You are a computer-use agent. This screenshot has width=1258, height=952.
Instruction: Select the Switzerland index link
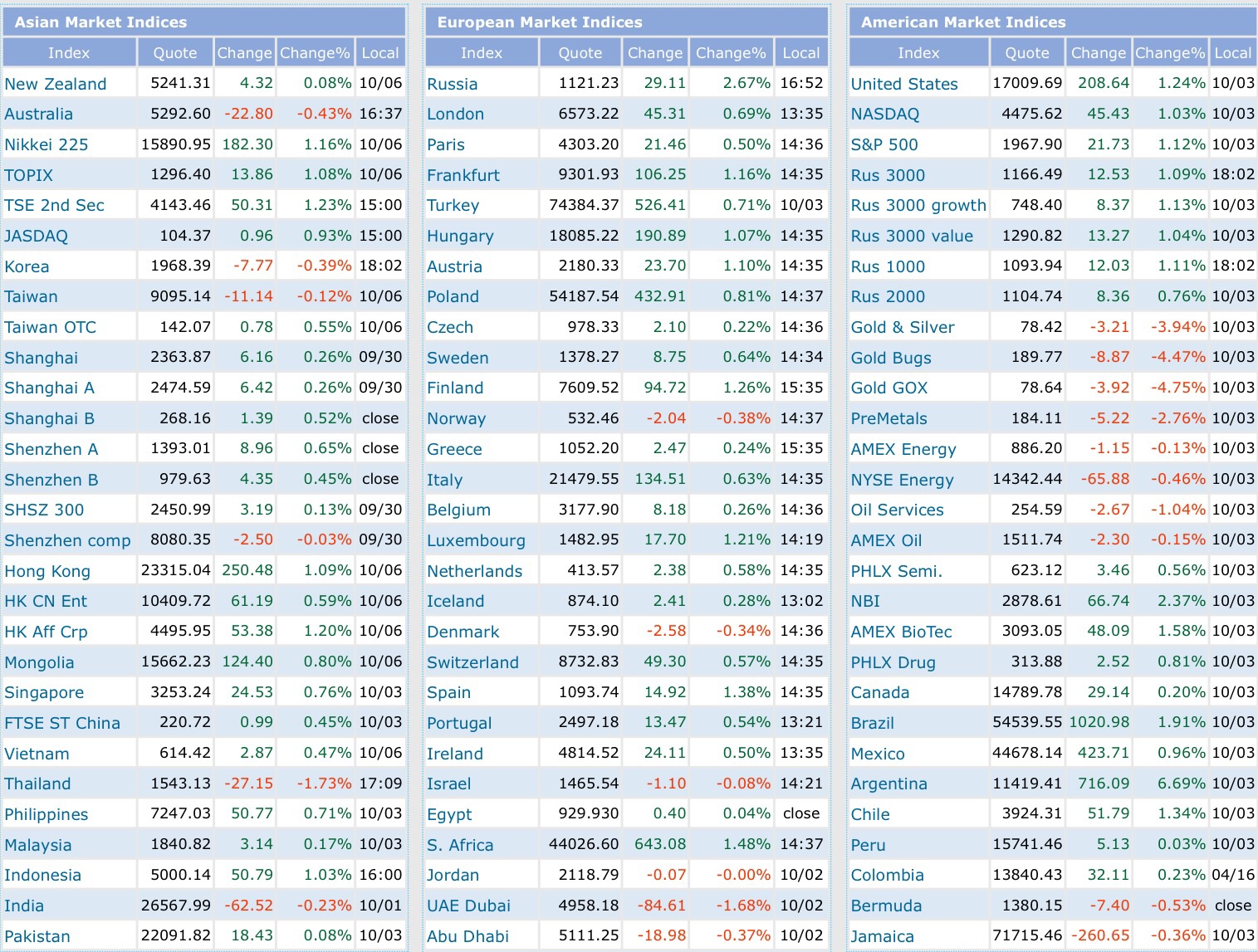tap(472, 662)
